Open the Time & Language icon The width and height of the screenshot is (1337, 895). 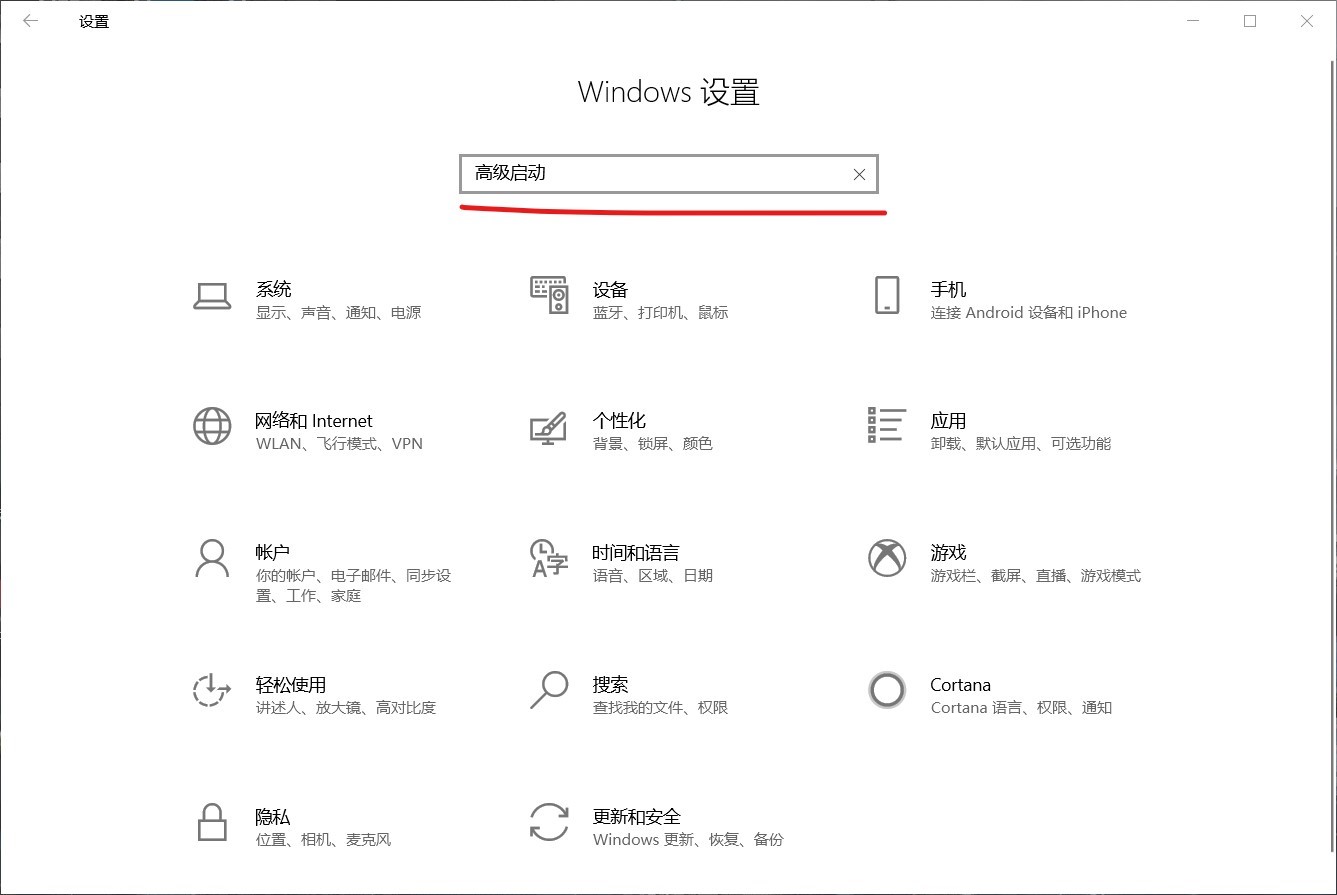tap(549, 559)
